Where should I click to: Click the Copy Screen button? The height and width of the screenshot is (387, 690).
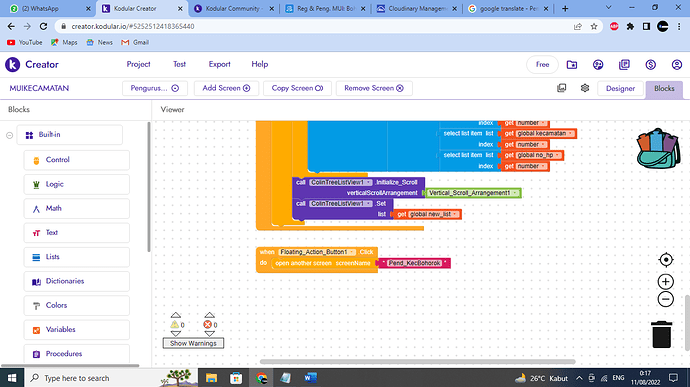pos(297,88)
